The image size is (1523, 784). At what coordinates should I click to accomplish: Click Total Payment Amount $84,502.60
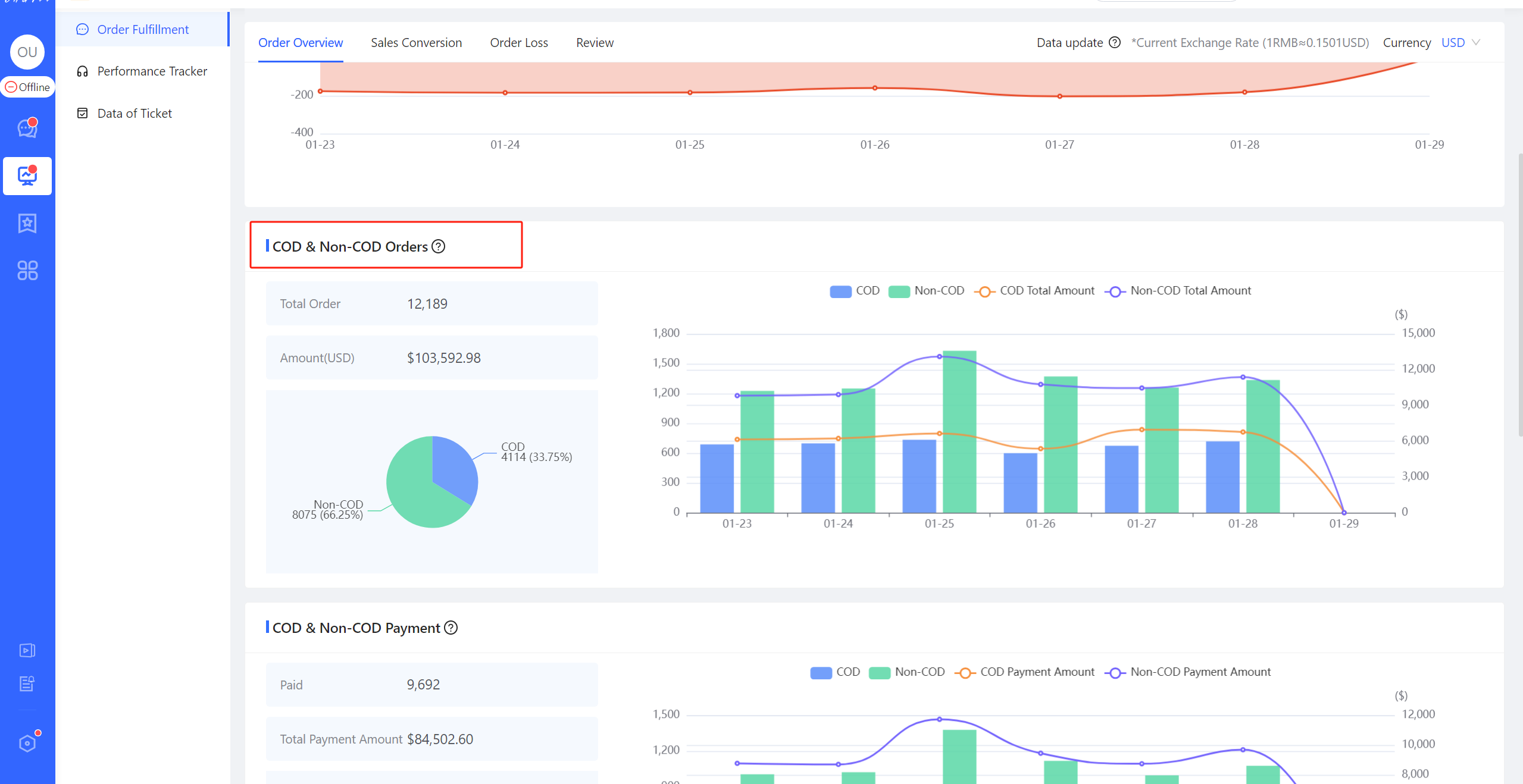(440, 739)
